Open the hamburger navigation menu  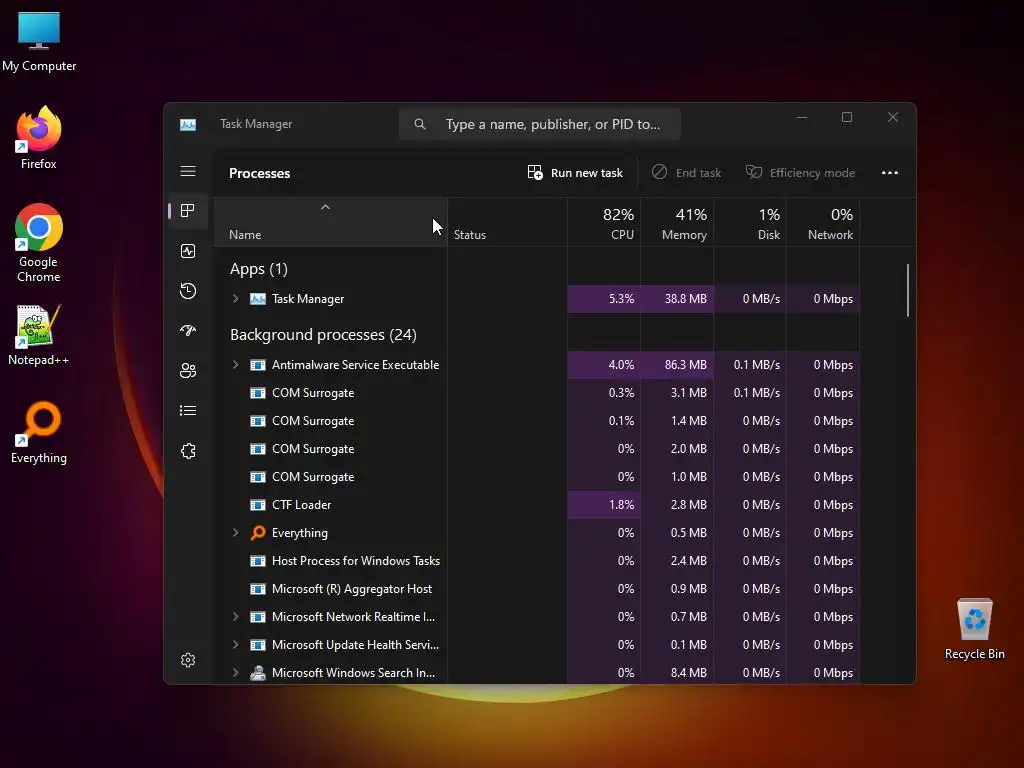click(188, 171)
